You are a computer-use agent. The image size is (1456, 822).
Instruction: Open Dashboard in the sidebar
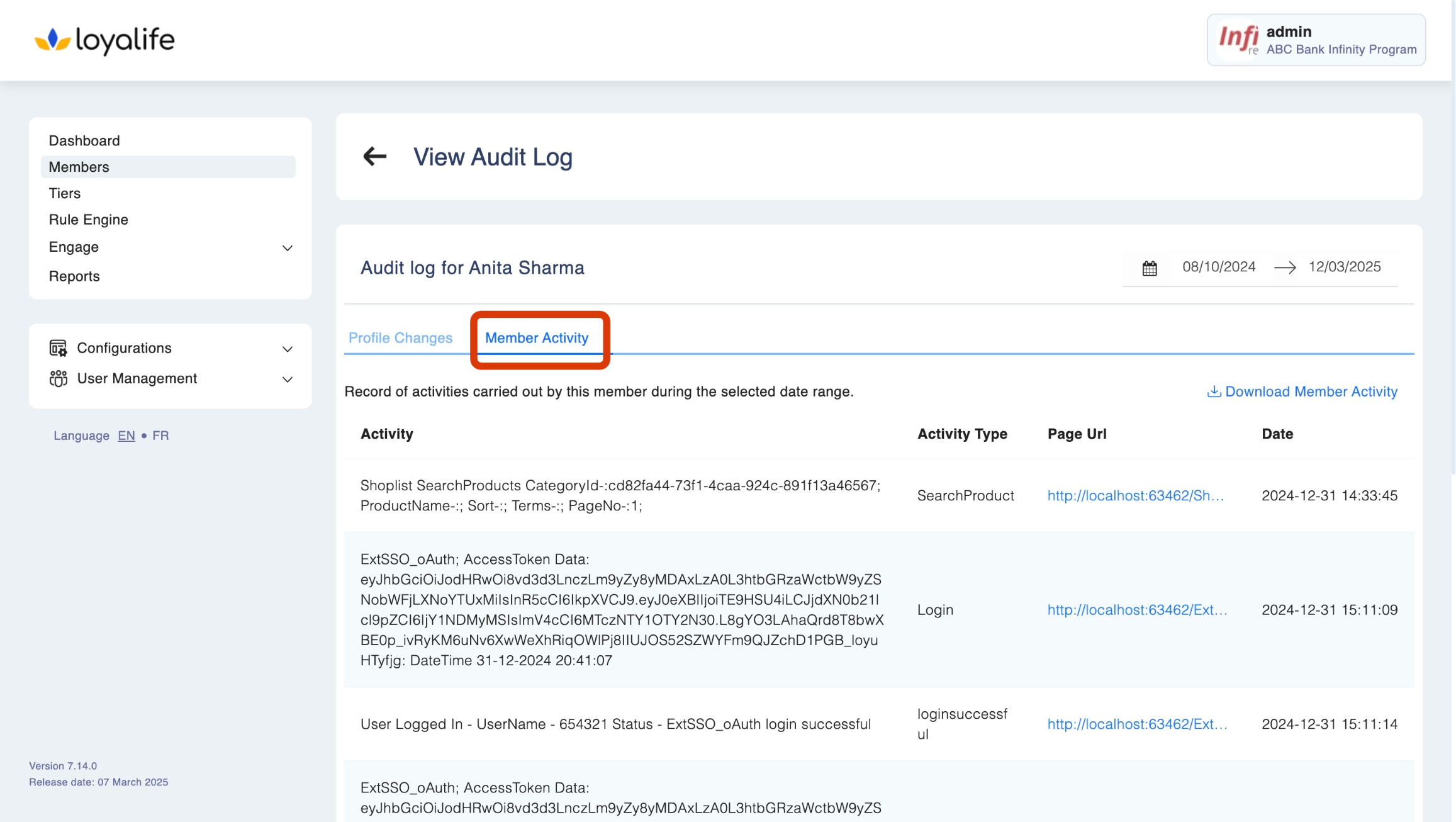click(x=84, y=140)
